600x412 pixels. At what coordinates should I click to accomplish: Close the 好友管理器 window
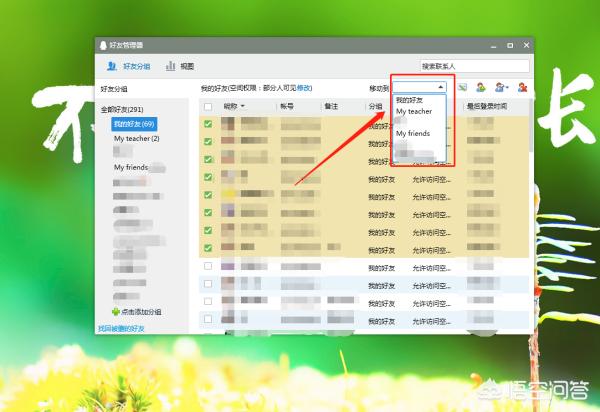click(x=527, y=45)
